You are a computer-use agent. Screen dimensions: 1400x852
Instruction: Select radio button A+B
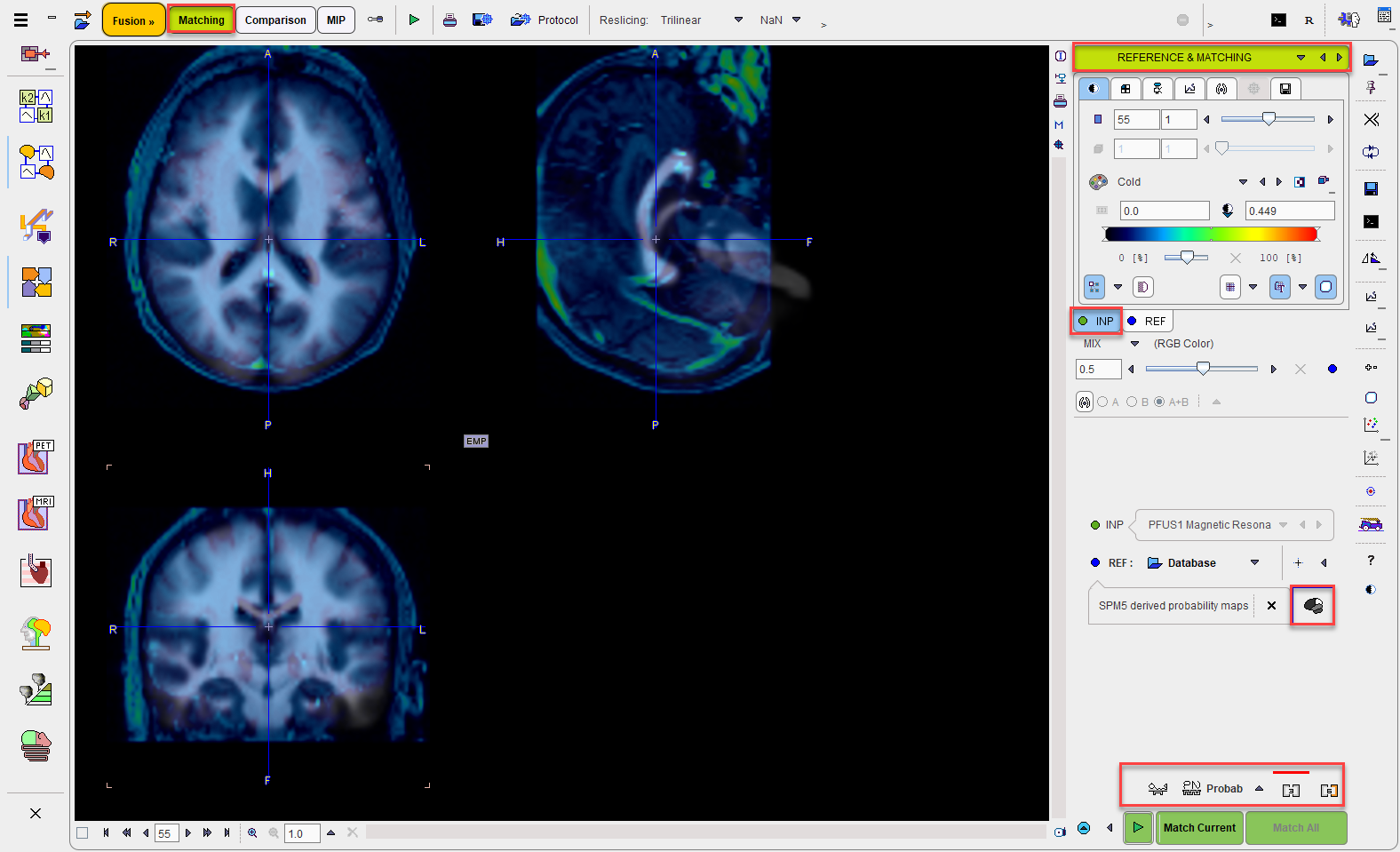point(1159,402)
